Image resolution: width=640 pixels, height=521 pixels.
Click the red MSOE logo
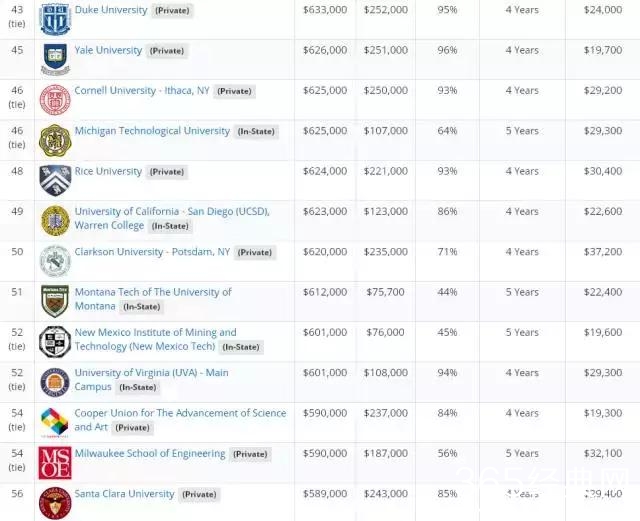55,462
